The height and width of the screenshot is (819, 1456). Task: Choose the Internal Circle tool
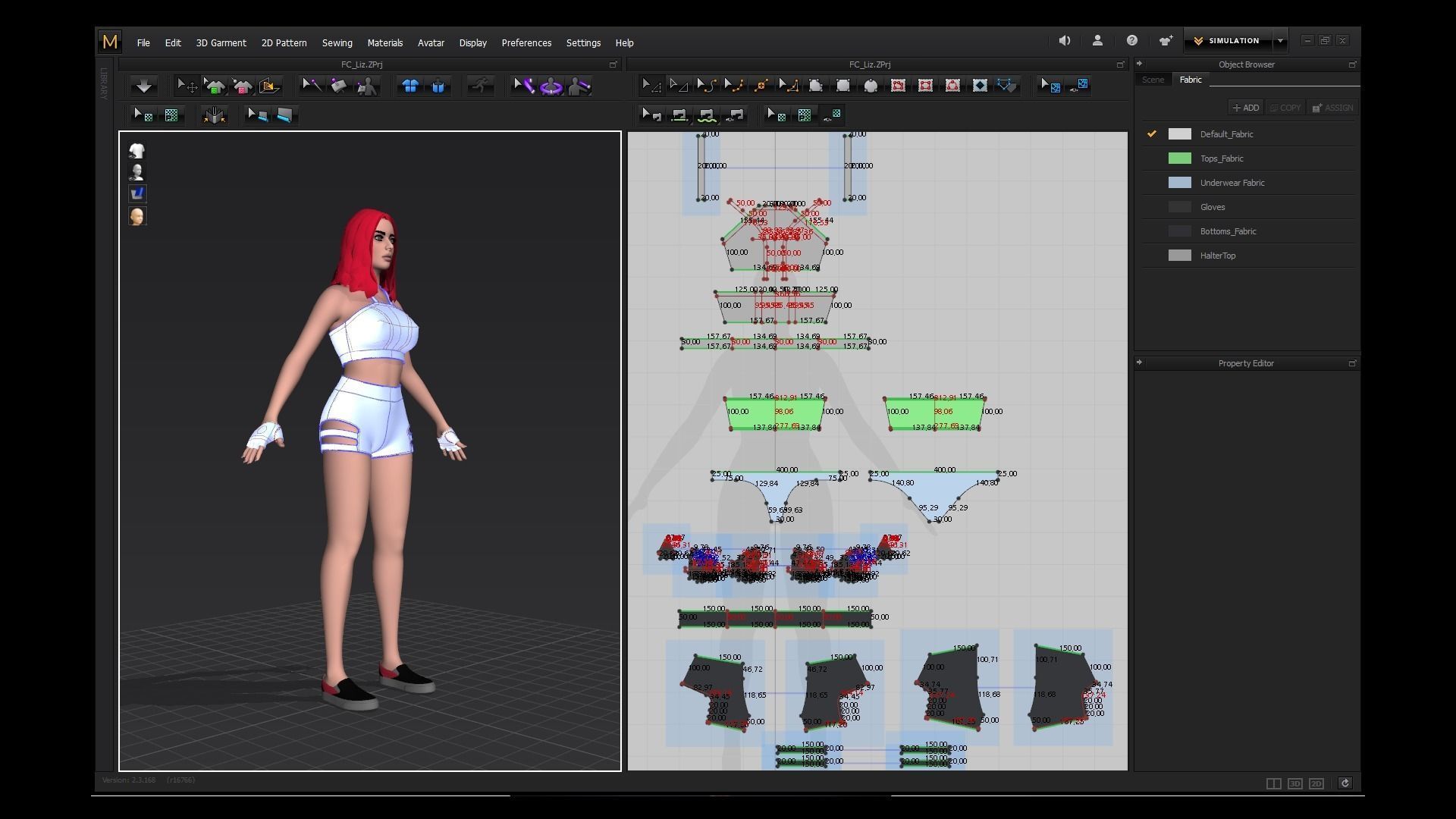[x=952, y=86]
